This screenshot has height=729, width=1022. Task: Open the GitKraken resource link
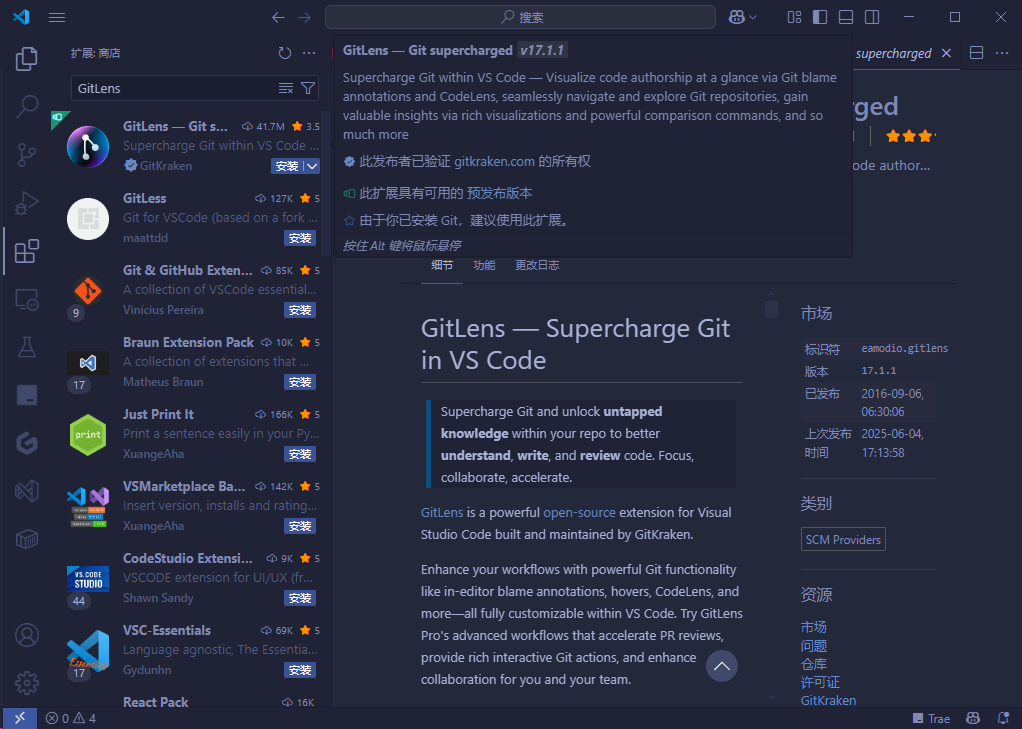click(828, 700)
